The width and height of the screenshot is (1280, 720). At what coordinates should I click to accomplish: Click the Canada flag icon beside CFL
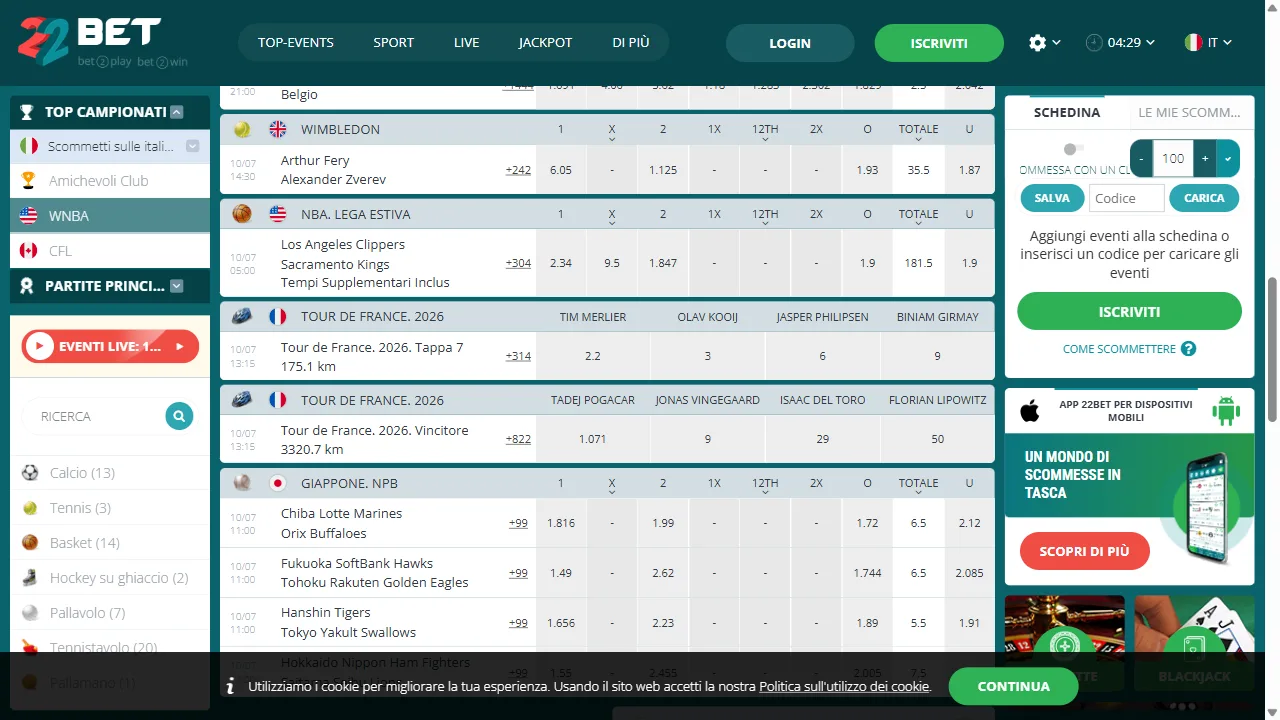tap(29, 250)
